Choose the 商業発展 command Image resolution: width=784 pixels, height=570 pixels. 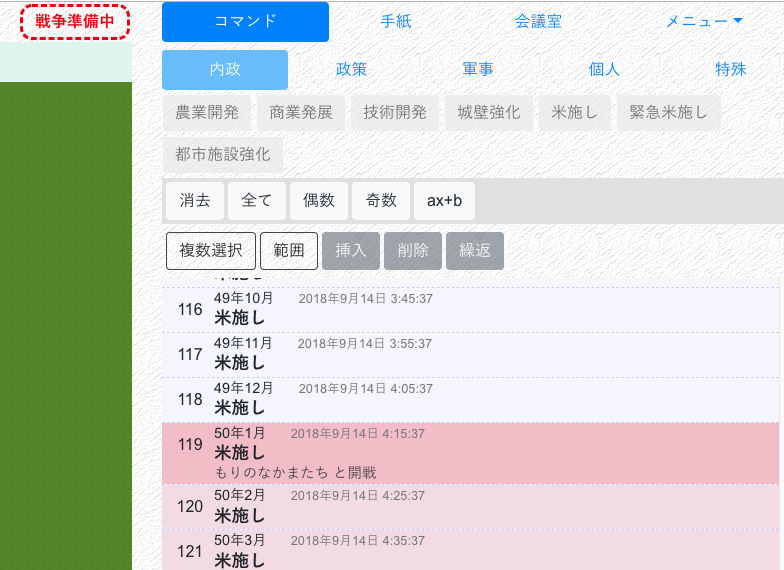[301, 113]
